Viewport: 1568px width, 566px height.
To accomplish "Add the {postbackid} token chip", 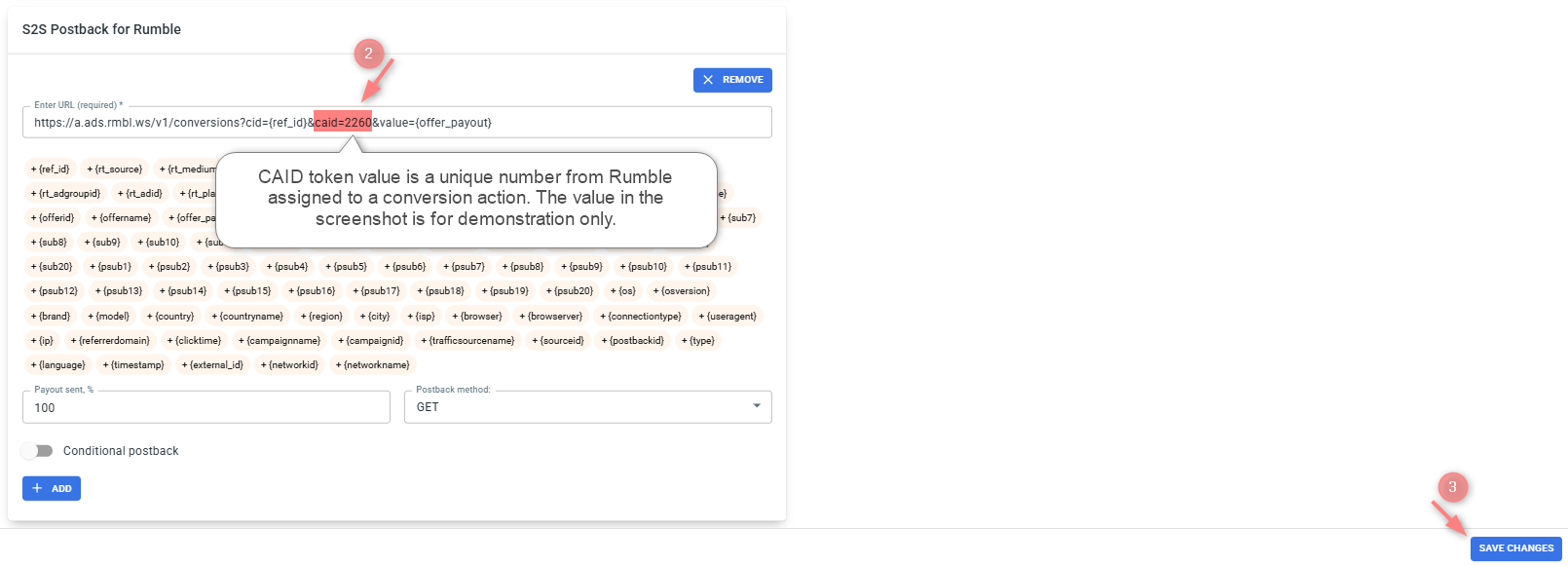I will (x=633, y=341).
